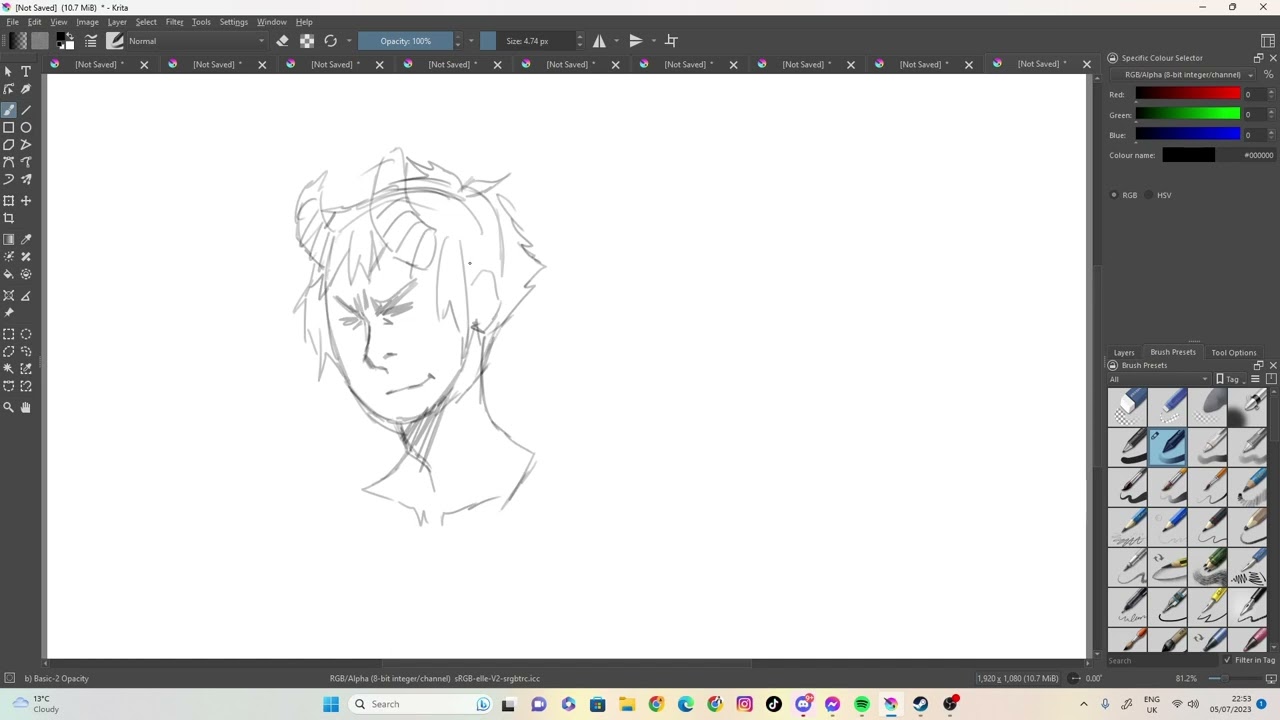
Task: Toggle horizontal mirror tool
Action: tap(599, 41)
